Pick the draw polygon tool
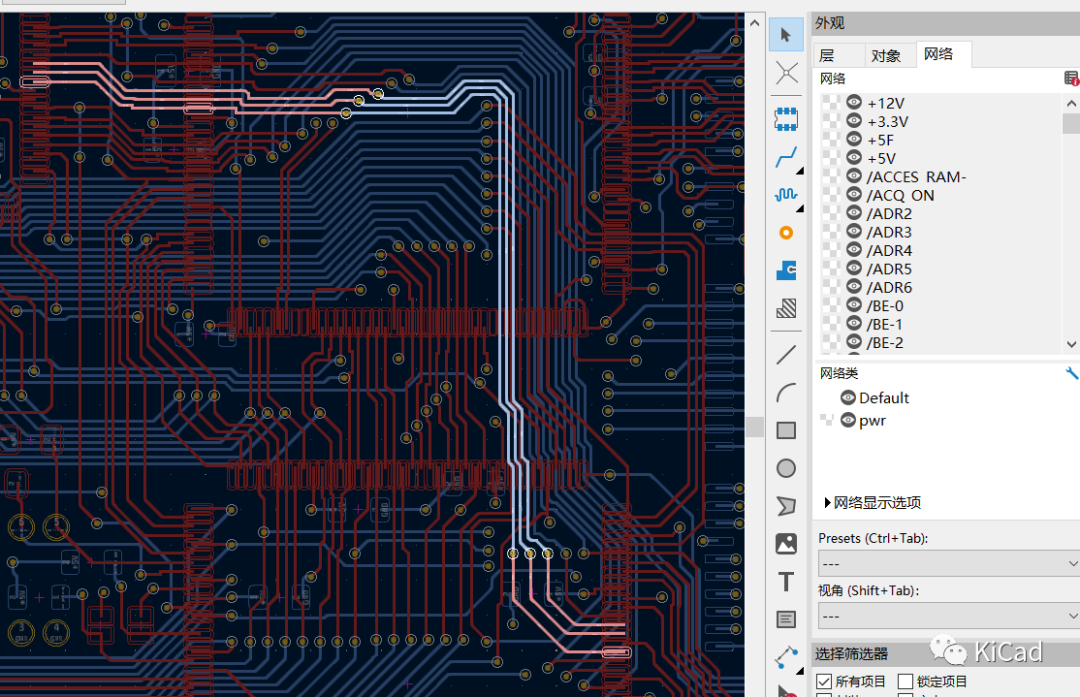Viewport: 1080px width, 697px height. (x=786, y=506)
